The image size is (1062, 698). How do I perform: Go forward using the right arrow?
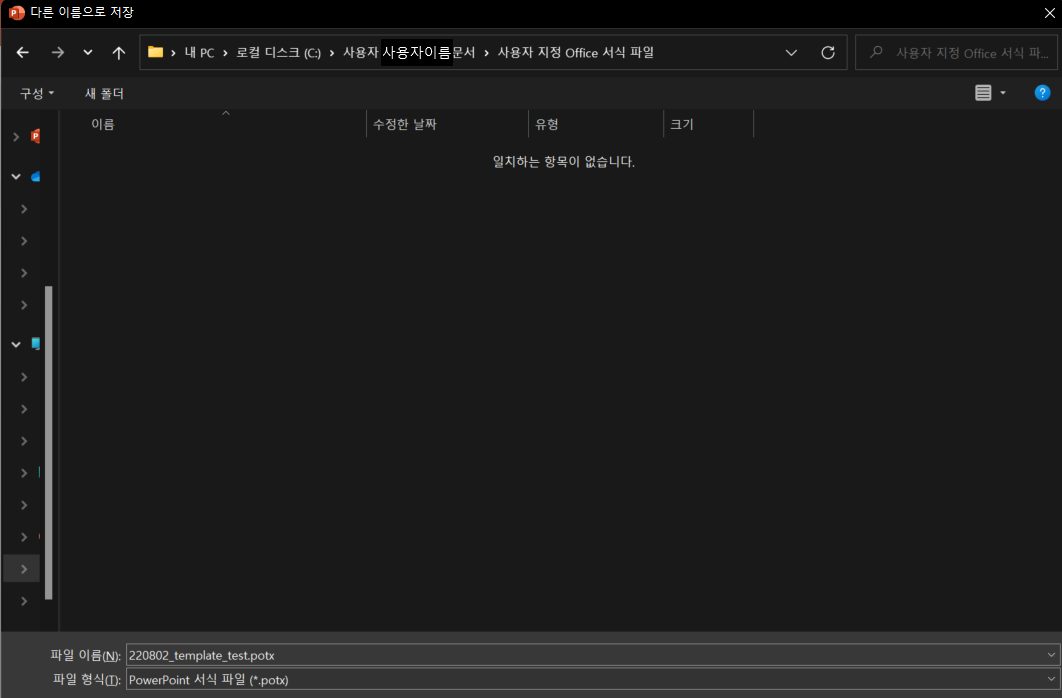pyautogui.click(x=58, y=52)
